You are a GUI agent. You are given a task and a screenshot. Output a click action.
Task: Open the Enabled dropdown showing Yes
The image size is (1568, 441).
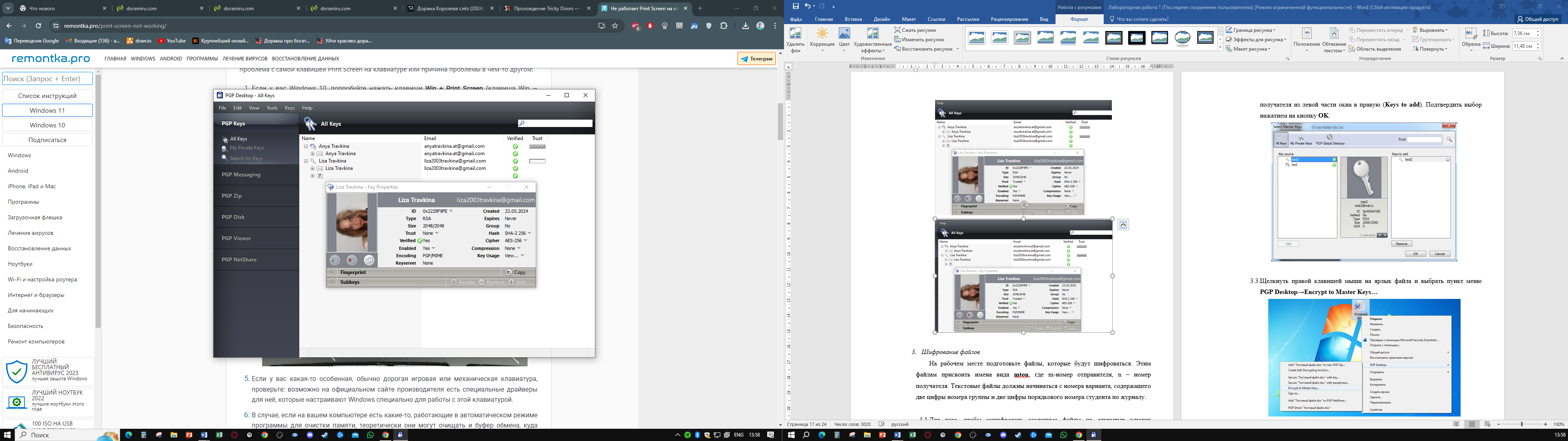429,249
